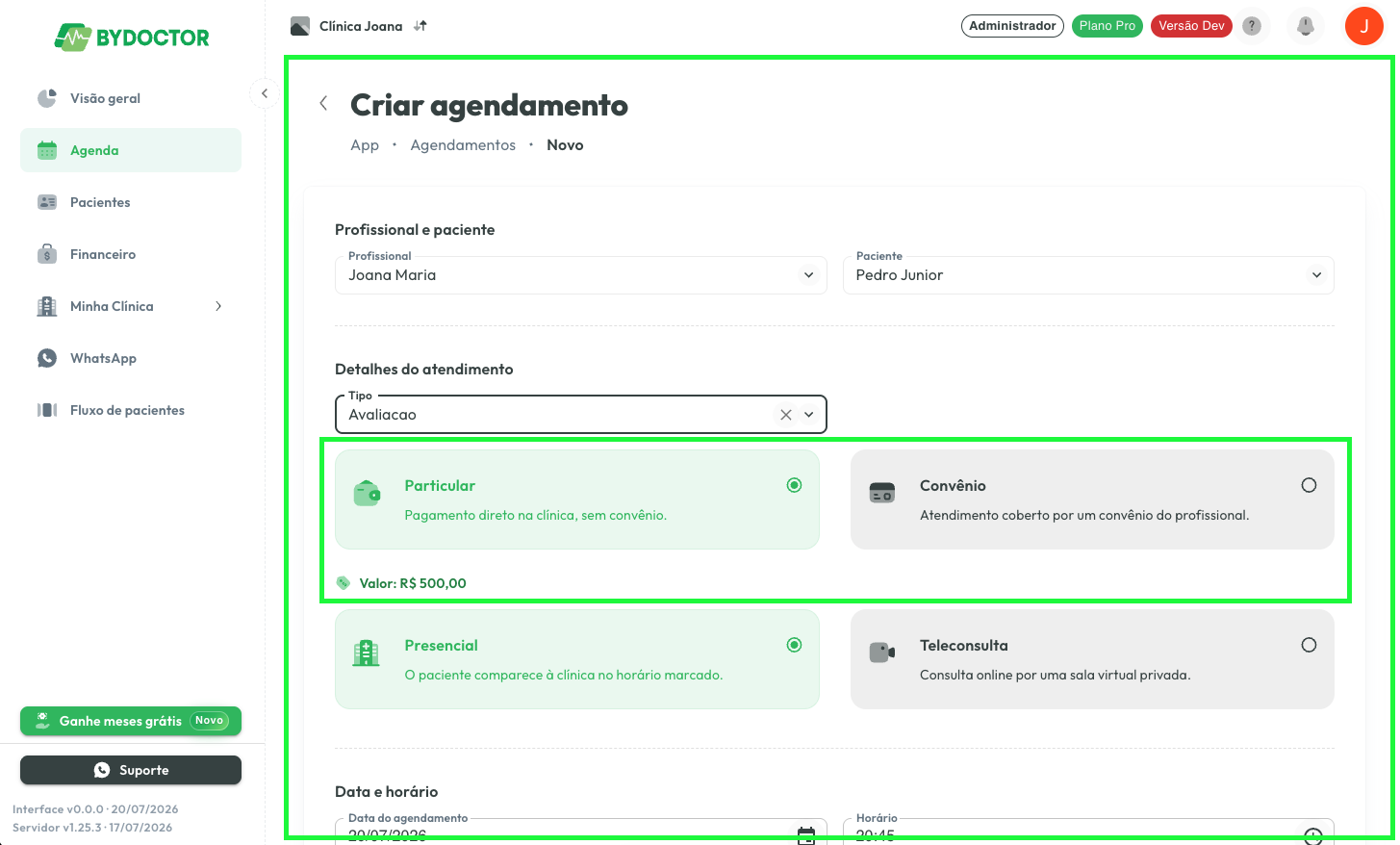Switch clinic using the swap arrows icon

(420, 26)
